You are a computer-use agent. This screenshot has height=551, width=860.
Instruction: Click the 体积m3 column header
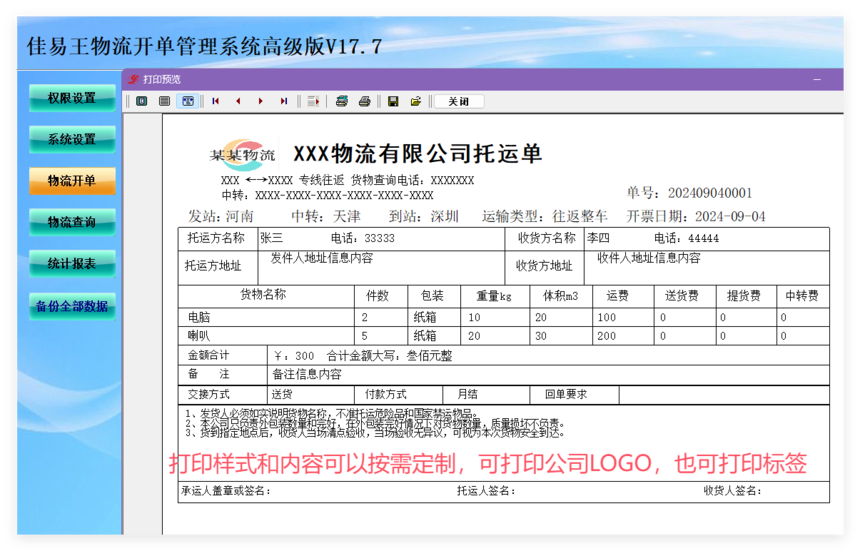pos(561,297)
